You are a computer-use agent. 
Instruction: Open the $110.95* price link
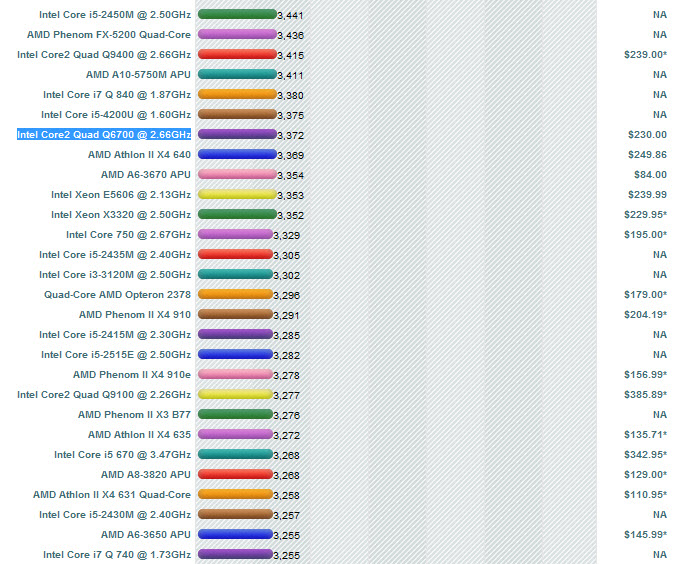click(645, 495)
